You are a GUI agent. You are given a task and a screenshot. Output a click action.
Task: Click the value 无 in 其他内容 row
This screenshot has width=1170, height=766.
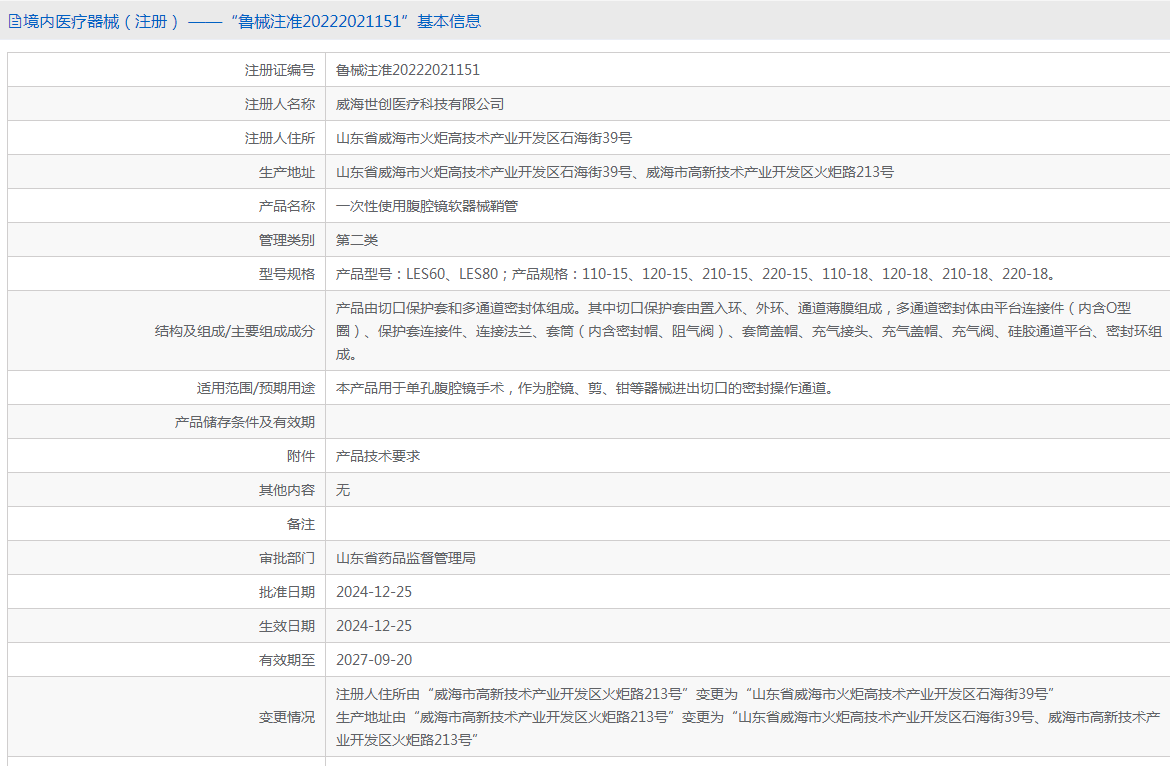point(342,490)
